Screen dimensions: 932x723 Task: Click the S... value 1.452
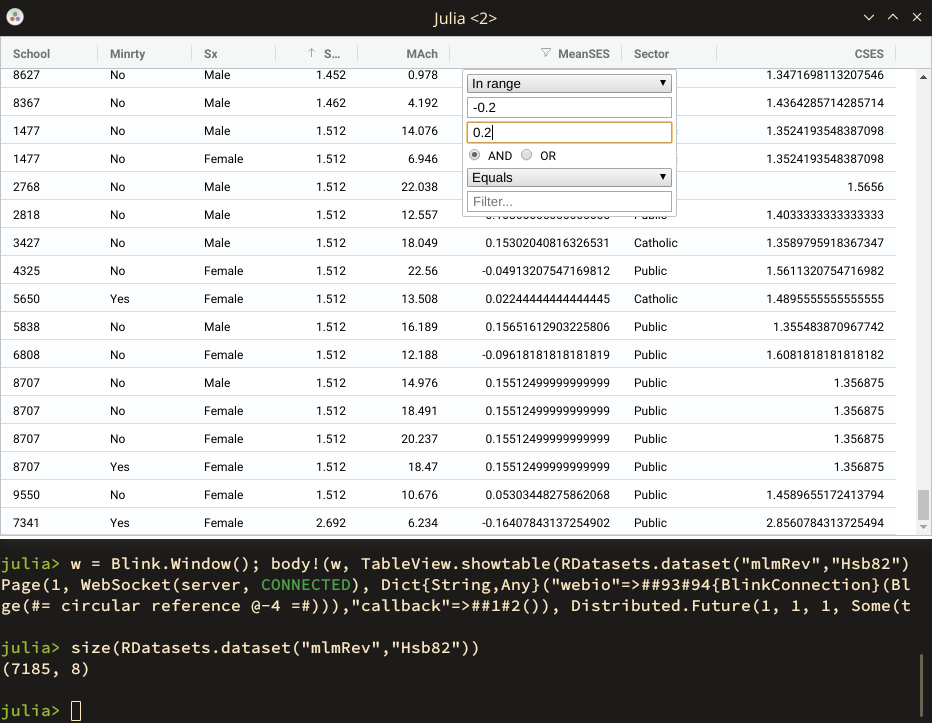tap(330, 75)
